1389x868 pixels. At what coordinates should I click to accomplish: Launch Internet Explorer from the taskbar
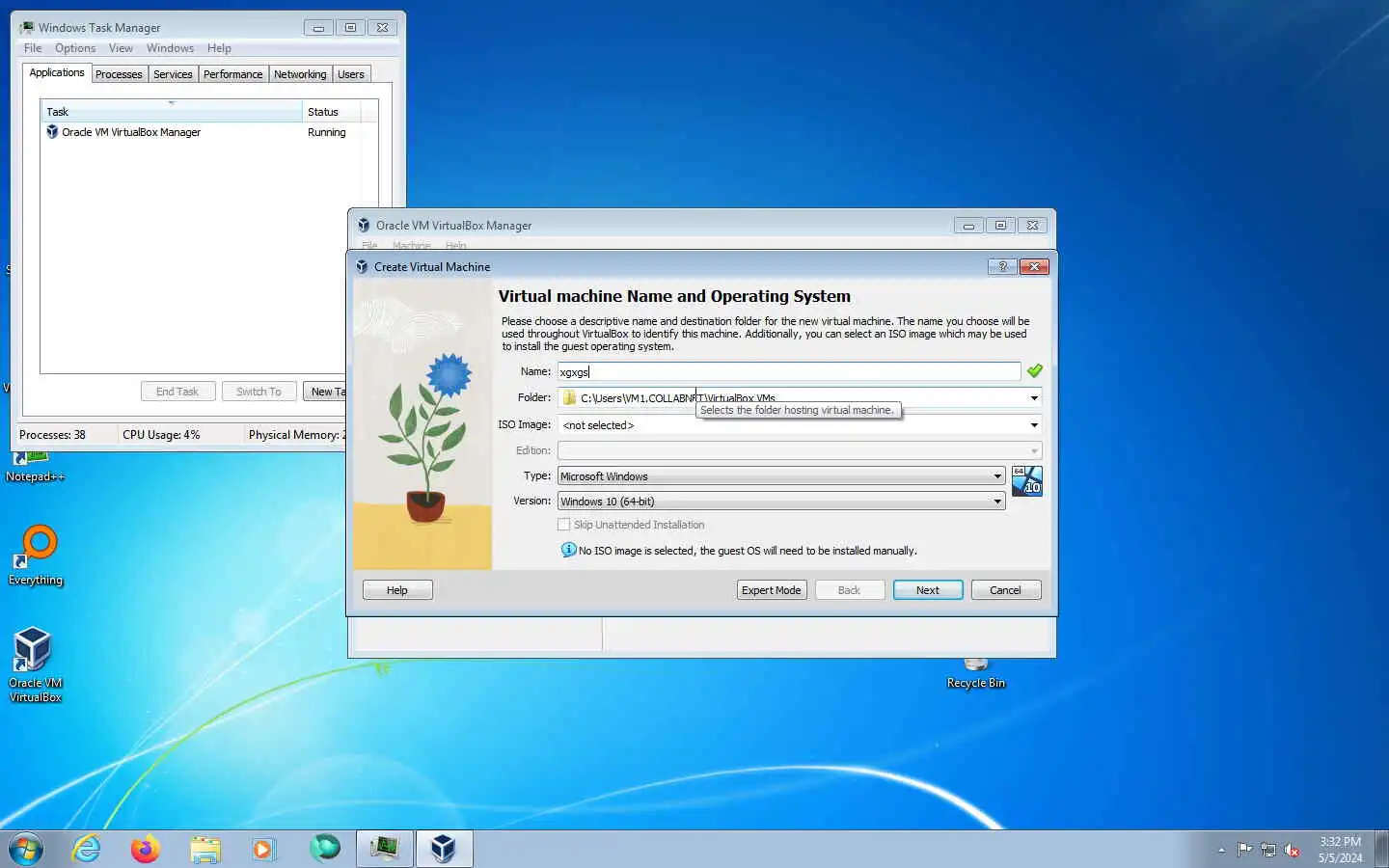[87, 849]
